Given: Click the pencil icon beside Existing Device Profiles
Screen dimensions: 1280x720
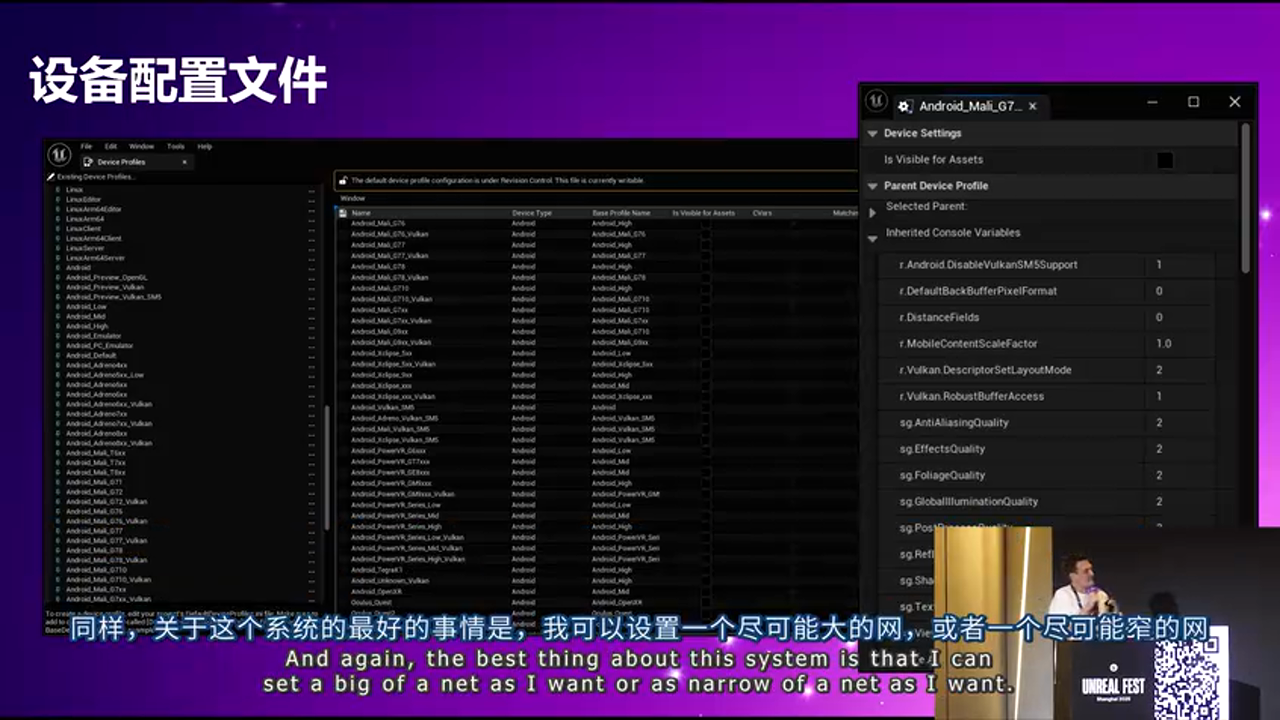Looking at the screenshot, I should click(x=51, y=177).
